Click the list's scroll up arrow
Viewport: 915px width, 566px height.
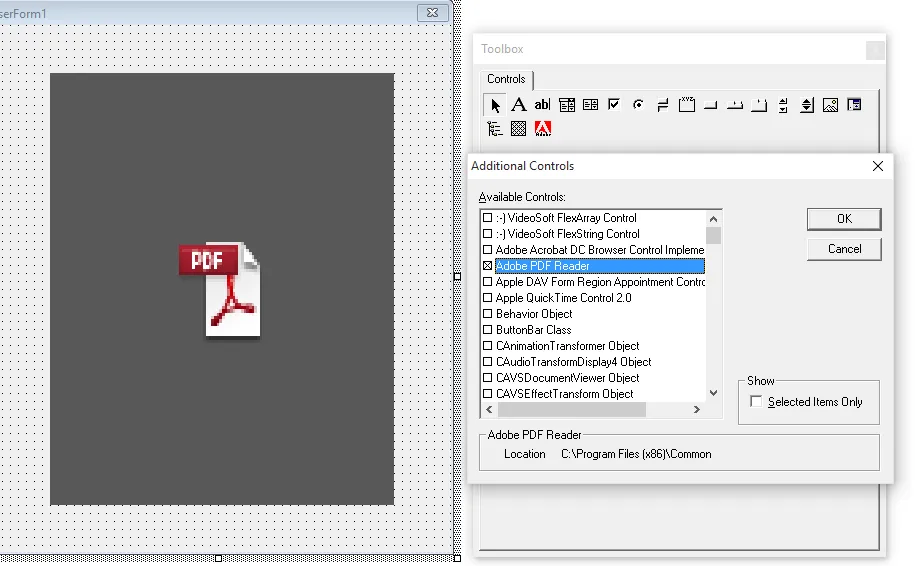[x=713, y=219]
